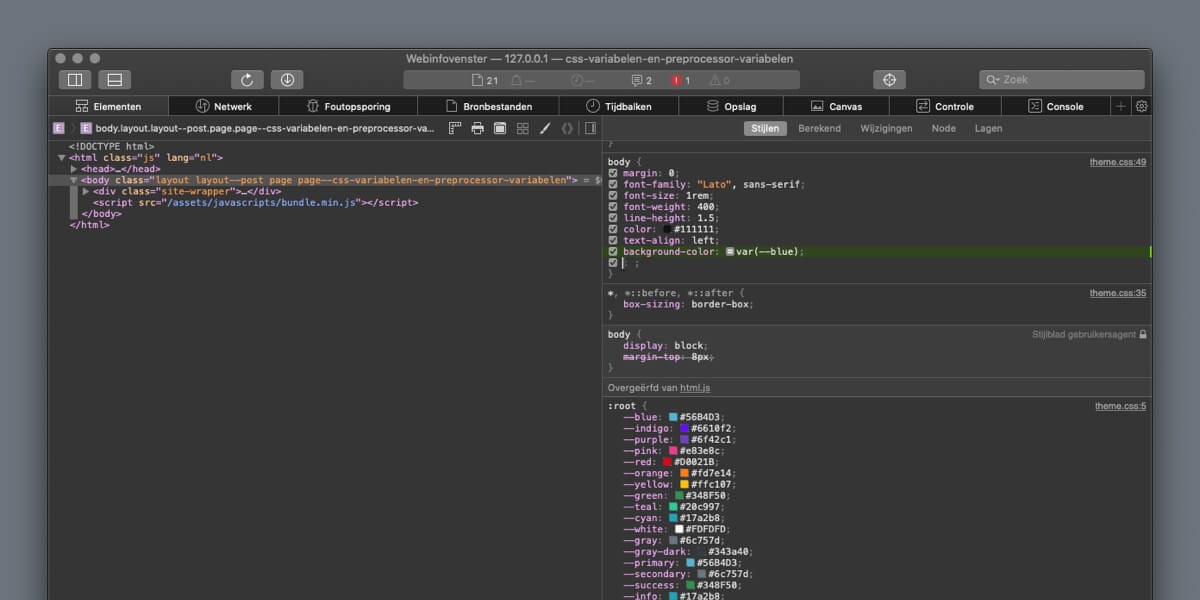This screenshot has height=600, width=1200.
Task: Switch to the Netwerk tab
Action: [x=224, y=106]
